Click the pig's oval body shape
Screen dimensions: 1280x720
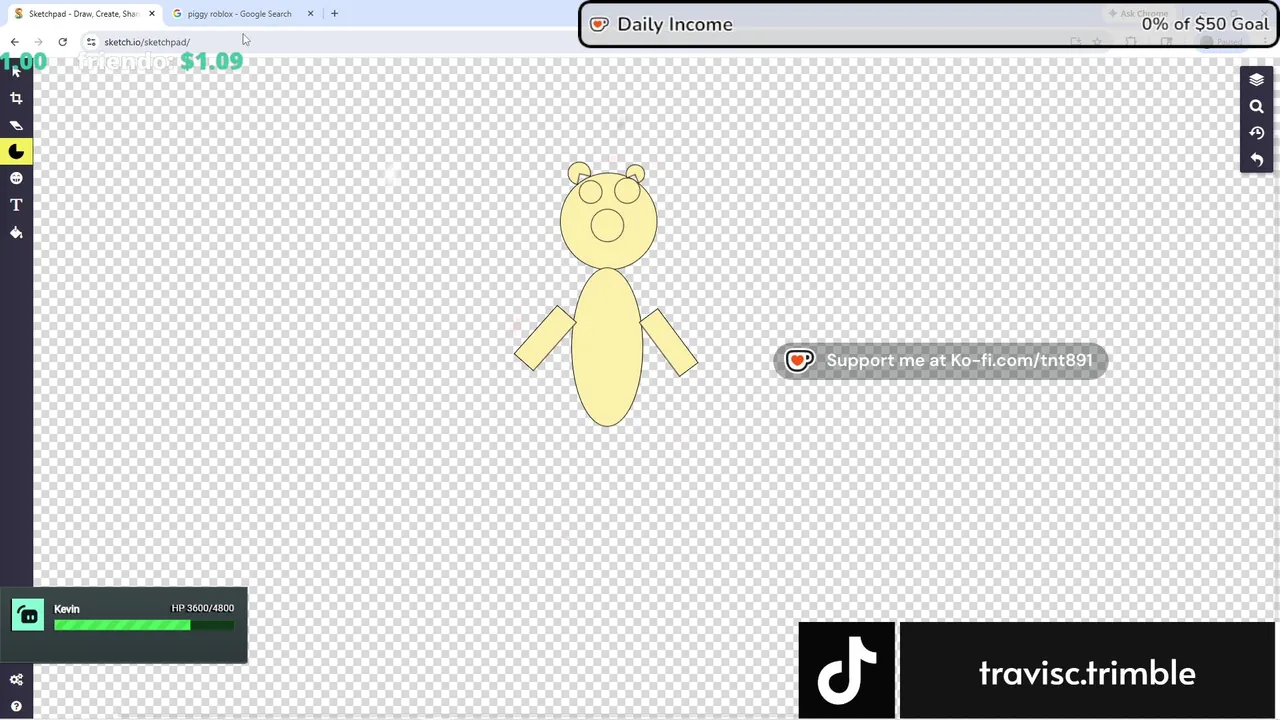(x=607, y=347)
